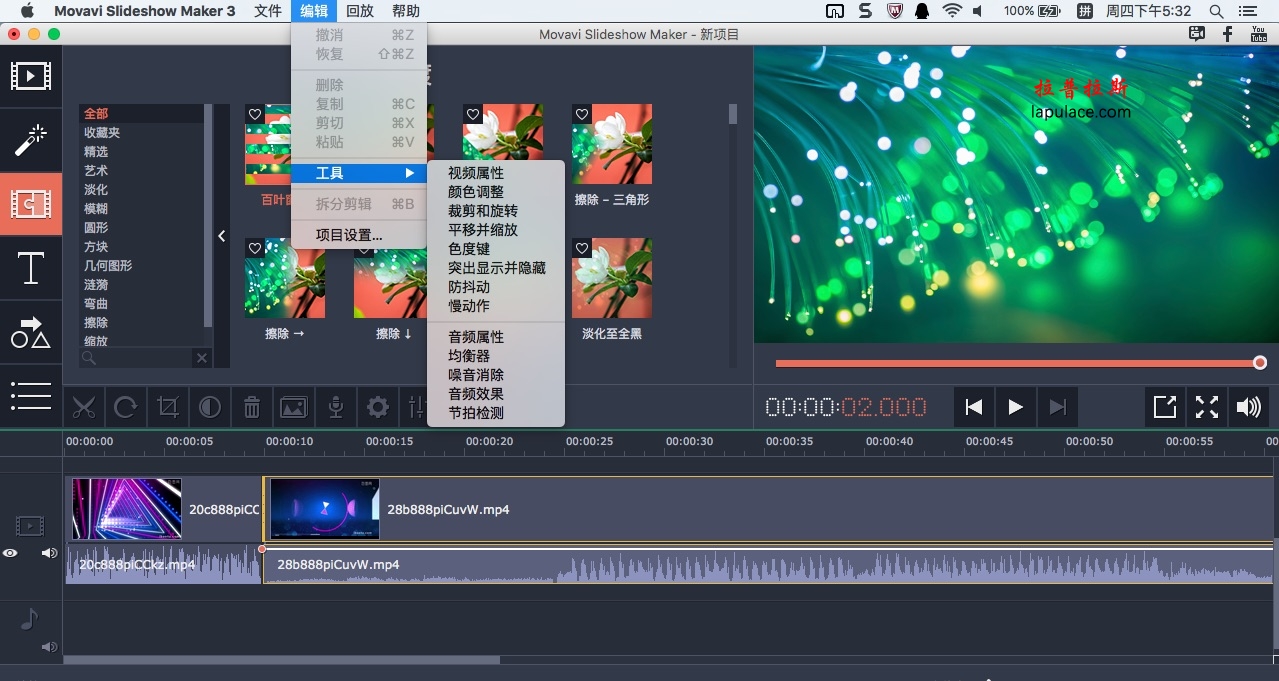The image size is (1279, 681).
Task: Click the timeline horizontal scrollbar
Action: (282, 660)
